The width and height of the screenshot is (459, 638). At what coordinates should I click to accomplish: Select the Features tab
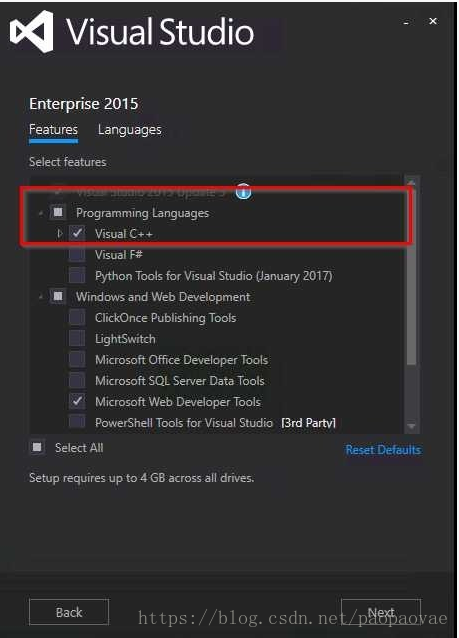click(x=53, y=130)
